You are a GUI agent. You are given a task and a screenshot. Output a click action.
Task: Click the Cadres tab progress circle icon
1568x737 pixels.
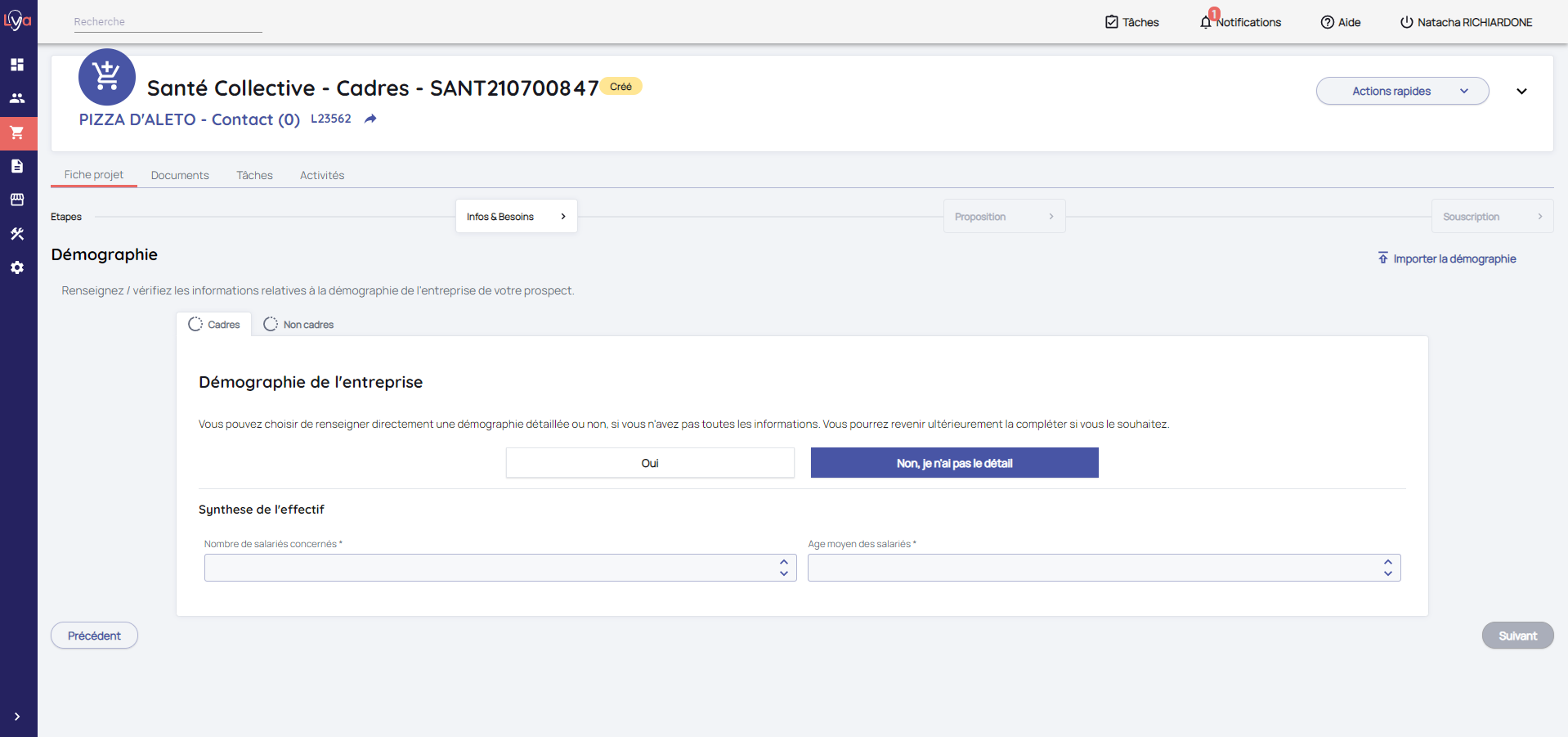click(195, 324)
